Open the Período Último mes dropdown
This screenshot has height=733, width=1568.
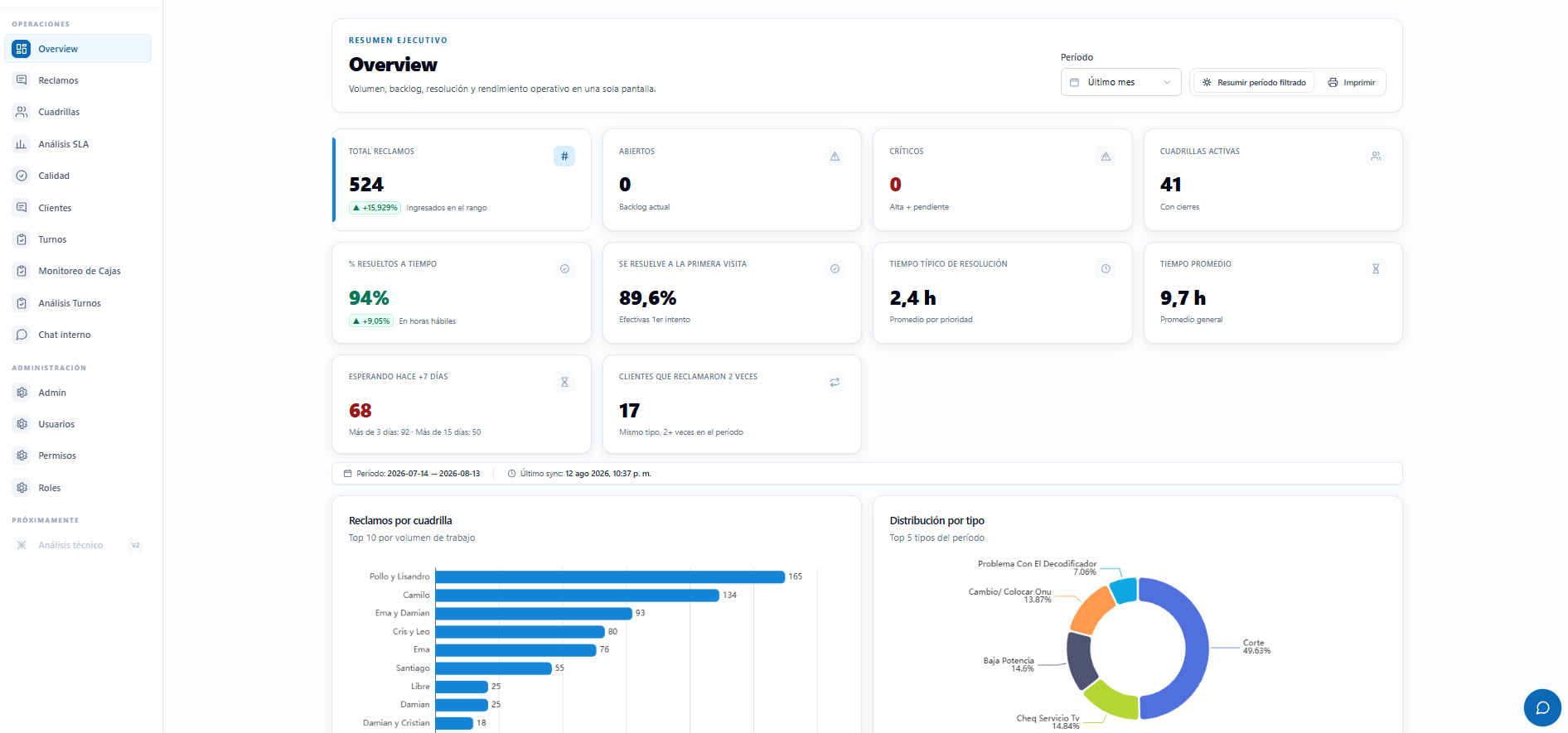pyautogui.click(x=1120, y=82)
